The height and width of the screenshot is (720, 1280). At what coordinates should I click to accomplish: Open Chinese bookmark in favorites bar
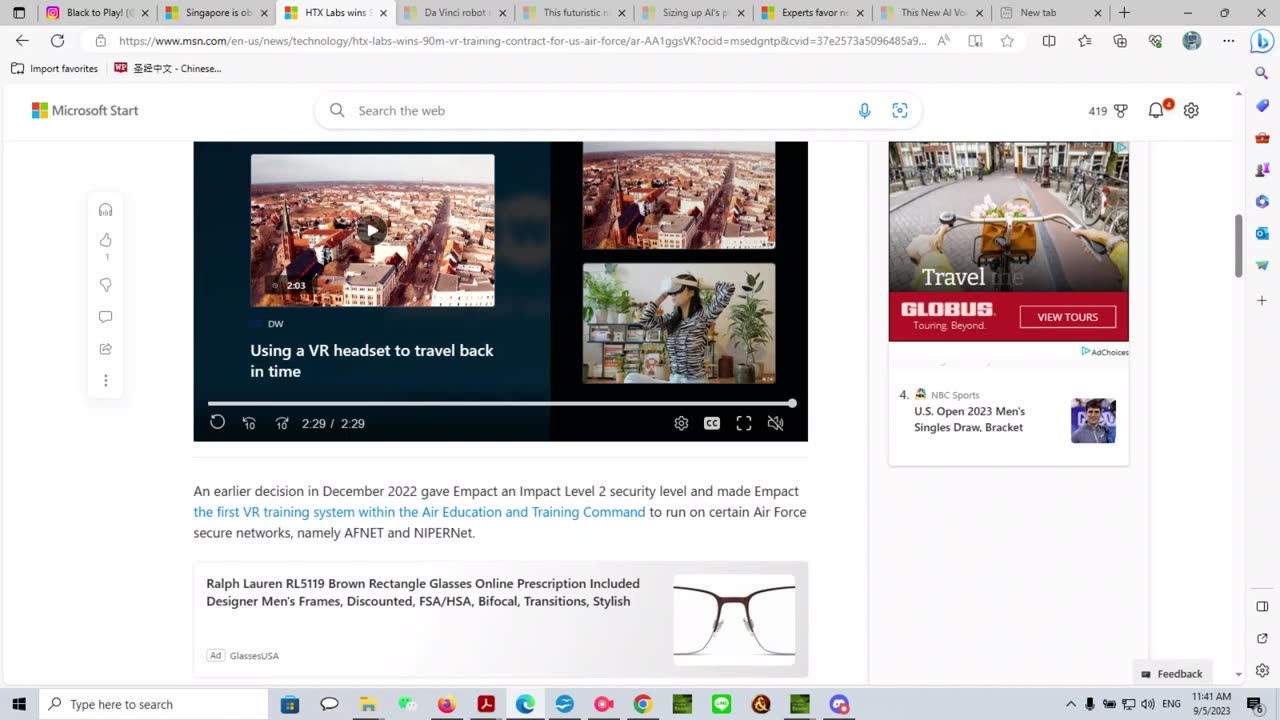coord(168,68)
